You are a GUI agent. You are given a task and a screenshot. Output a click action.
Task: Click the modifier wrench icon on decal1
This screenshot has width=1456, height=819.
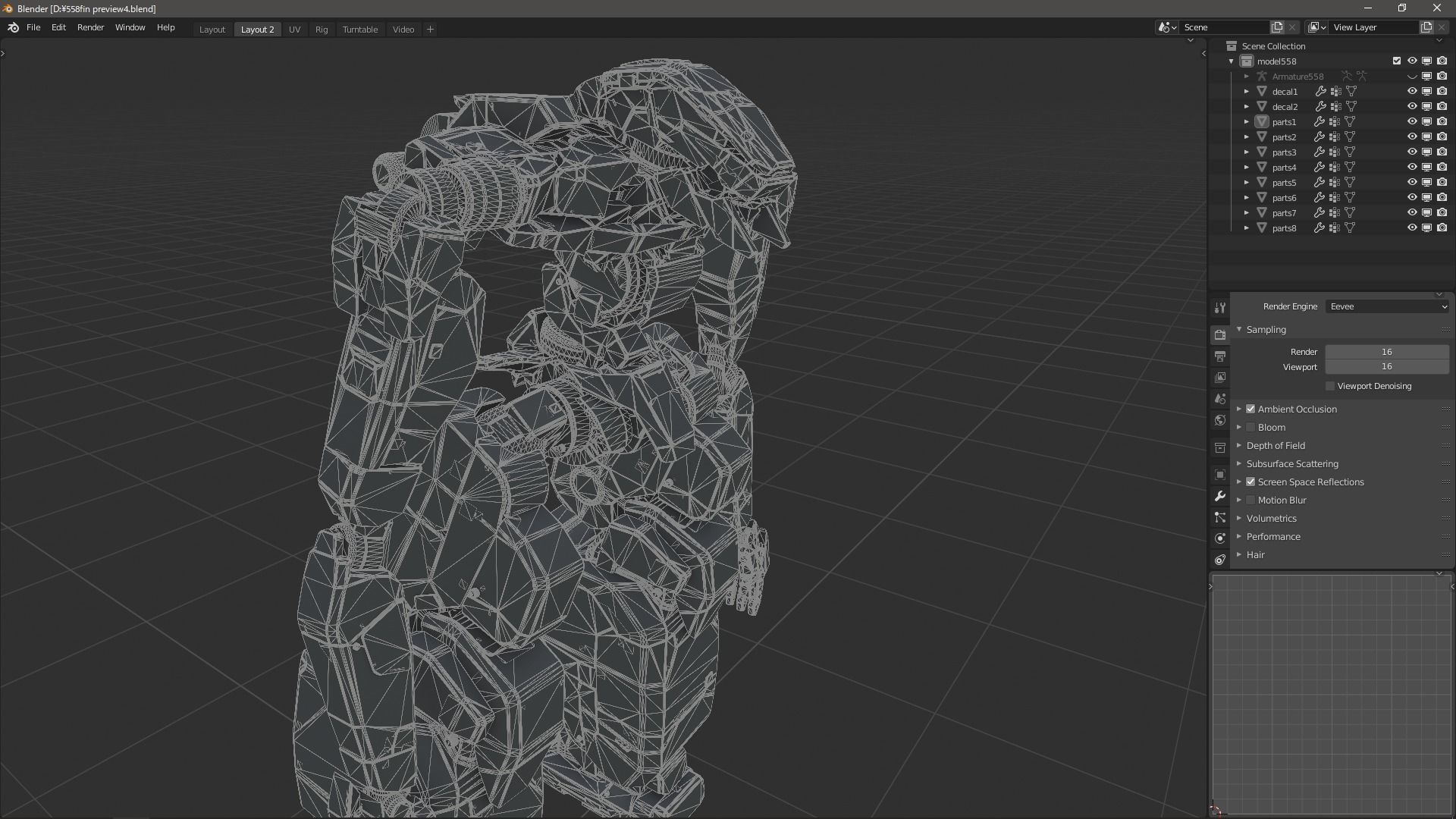tap(1320, 92)
